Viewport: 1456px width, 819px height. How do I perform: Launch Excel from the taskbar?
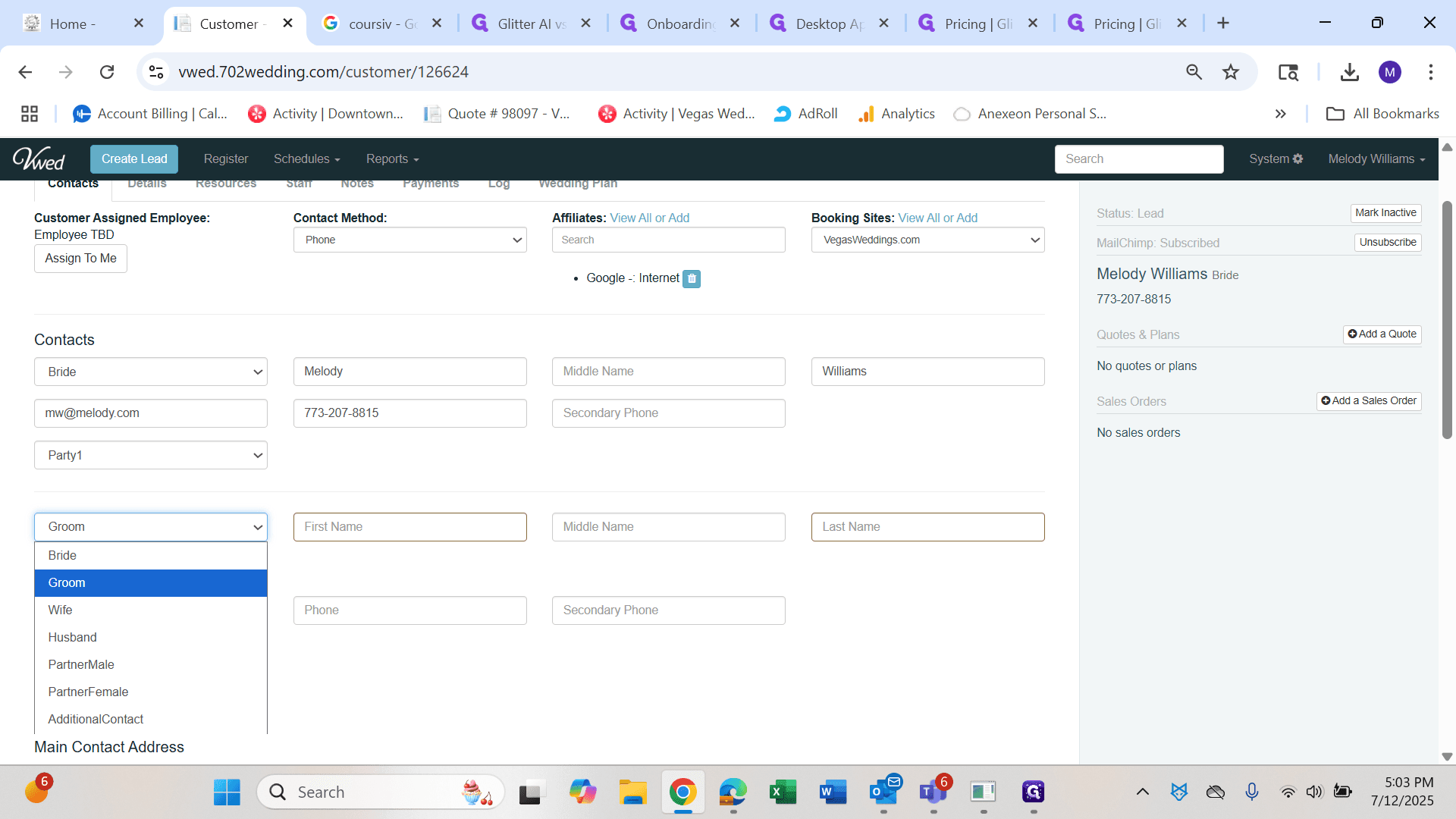(x=783, y=792)
